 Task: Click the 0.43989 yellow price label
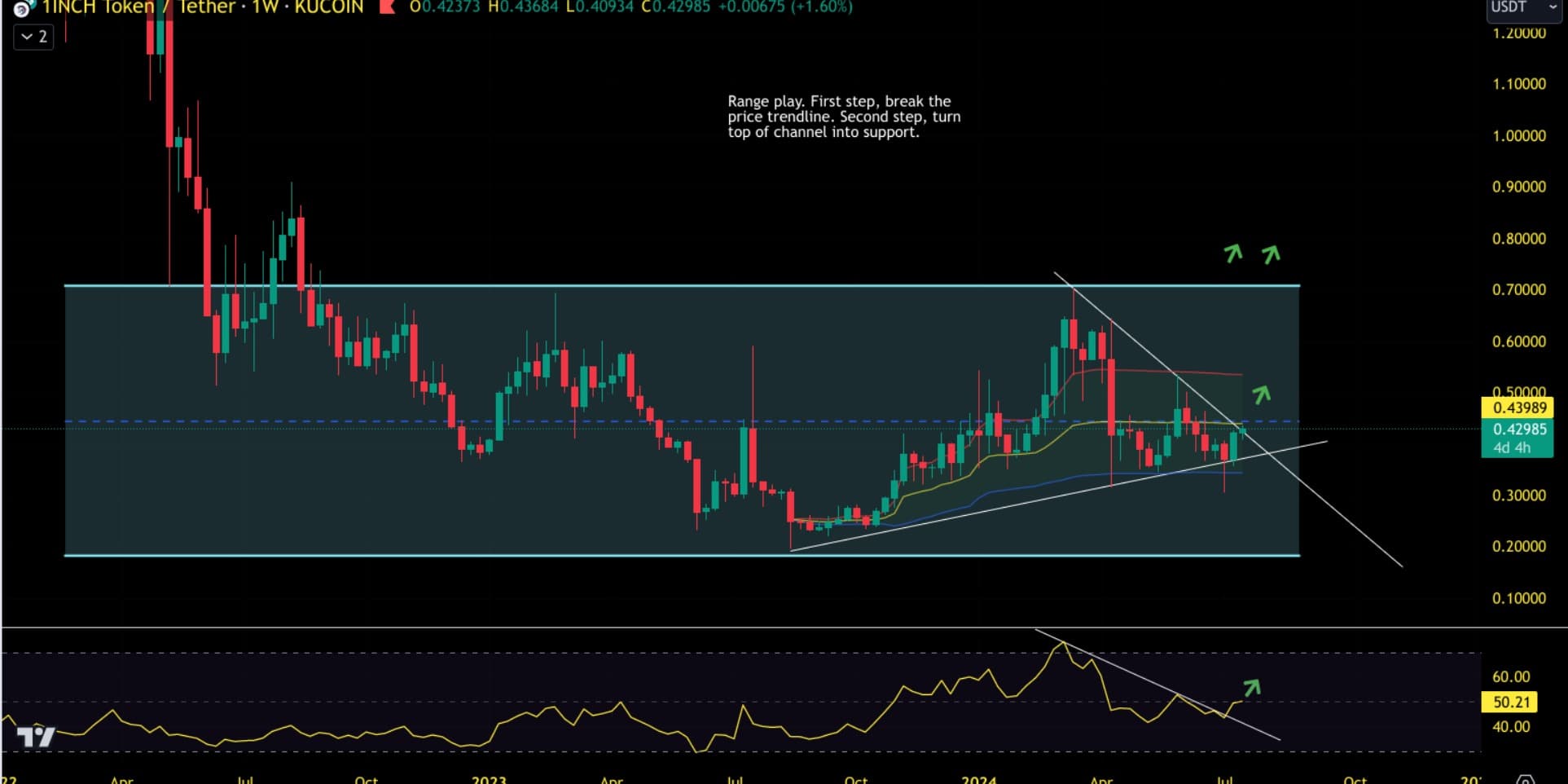point(1519,407)
